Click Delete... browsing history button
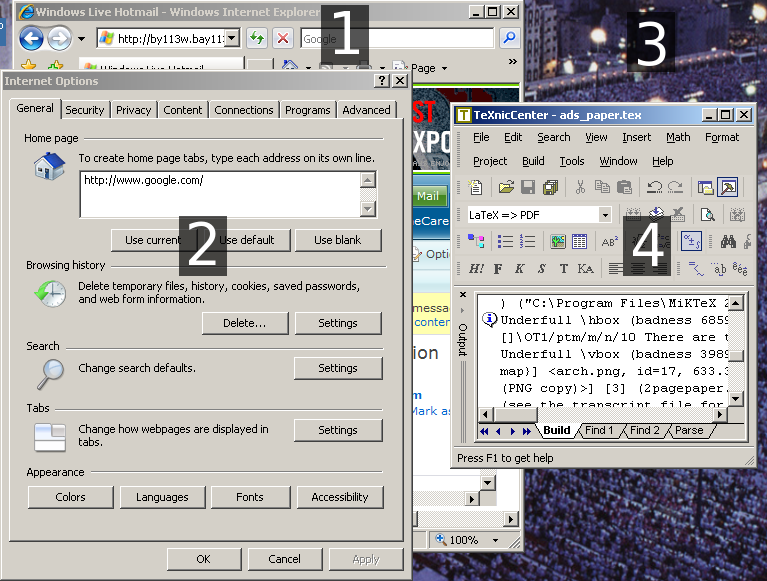The width and height of the screenshot is (767, 581). [x=245, y=323]
